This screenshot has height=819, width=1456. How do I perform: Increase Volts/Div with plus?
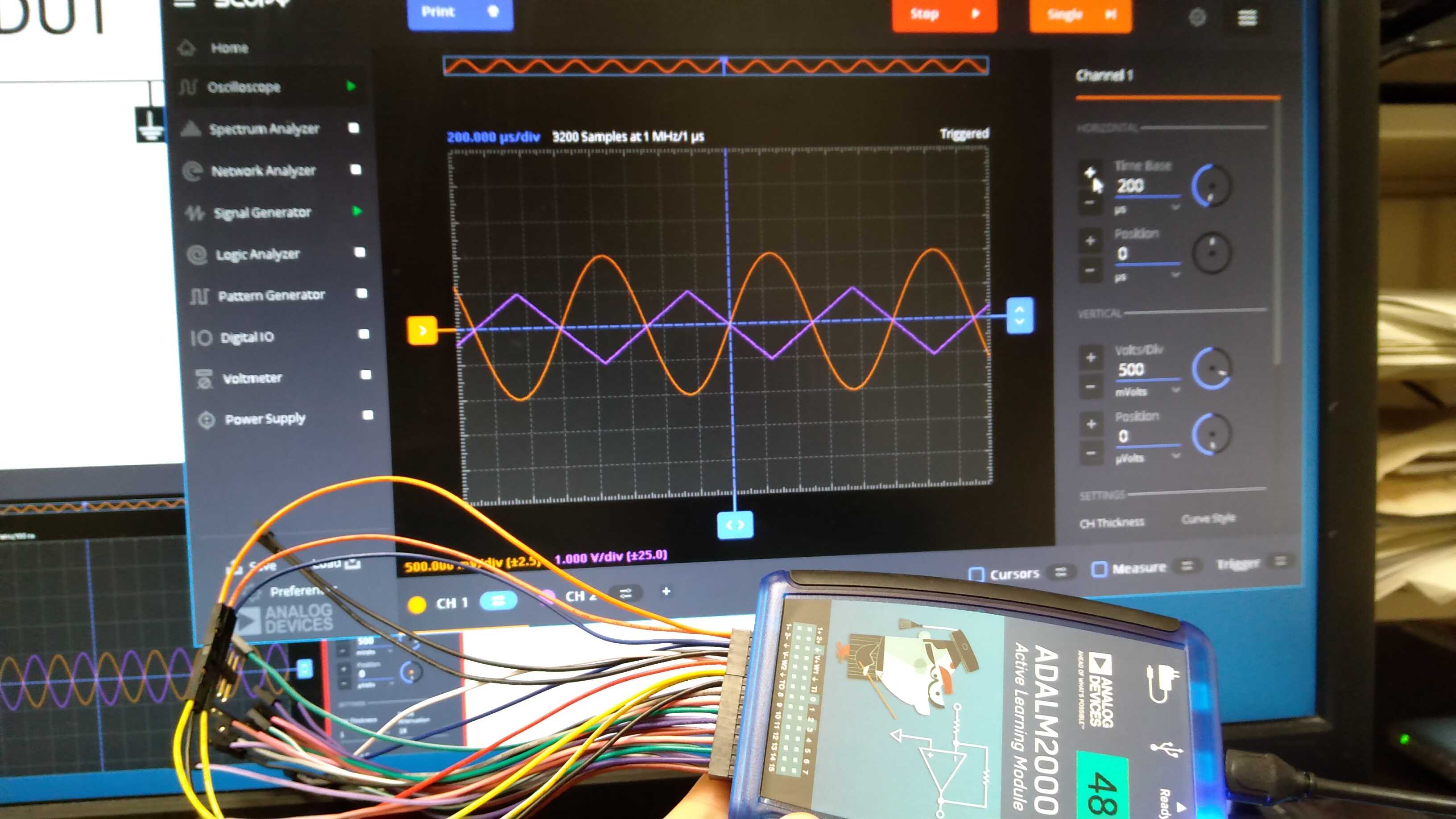click(1091, 357)
